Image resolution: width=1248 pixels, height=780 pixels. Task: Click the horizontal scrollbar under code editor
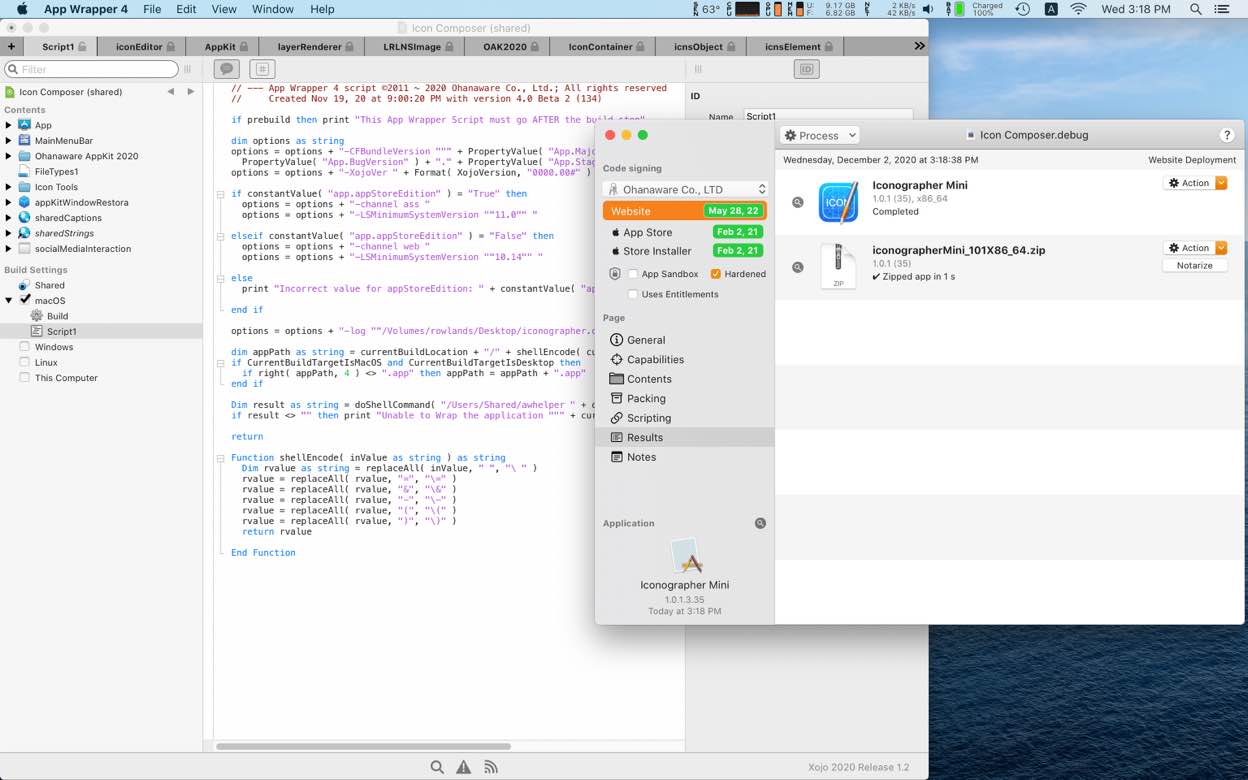(x=364, y=746)
